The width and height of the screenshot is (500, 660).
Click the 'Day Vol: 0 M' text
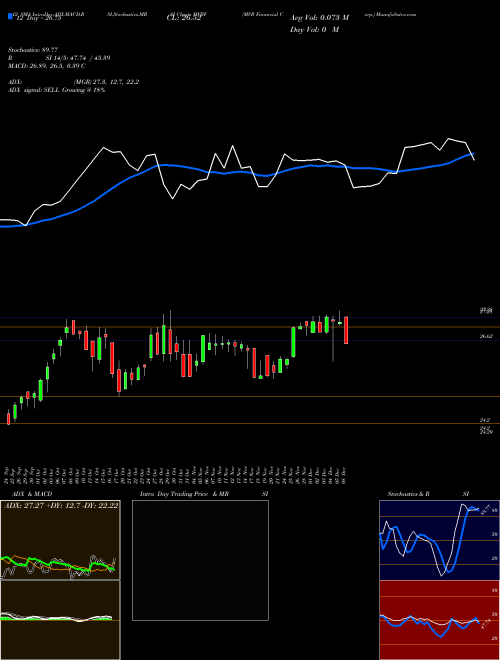(314, 30)
